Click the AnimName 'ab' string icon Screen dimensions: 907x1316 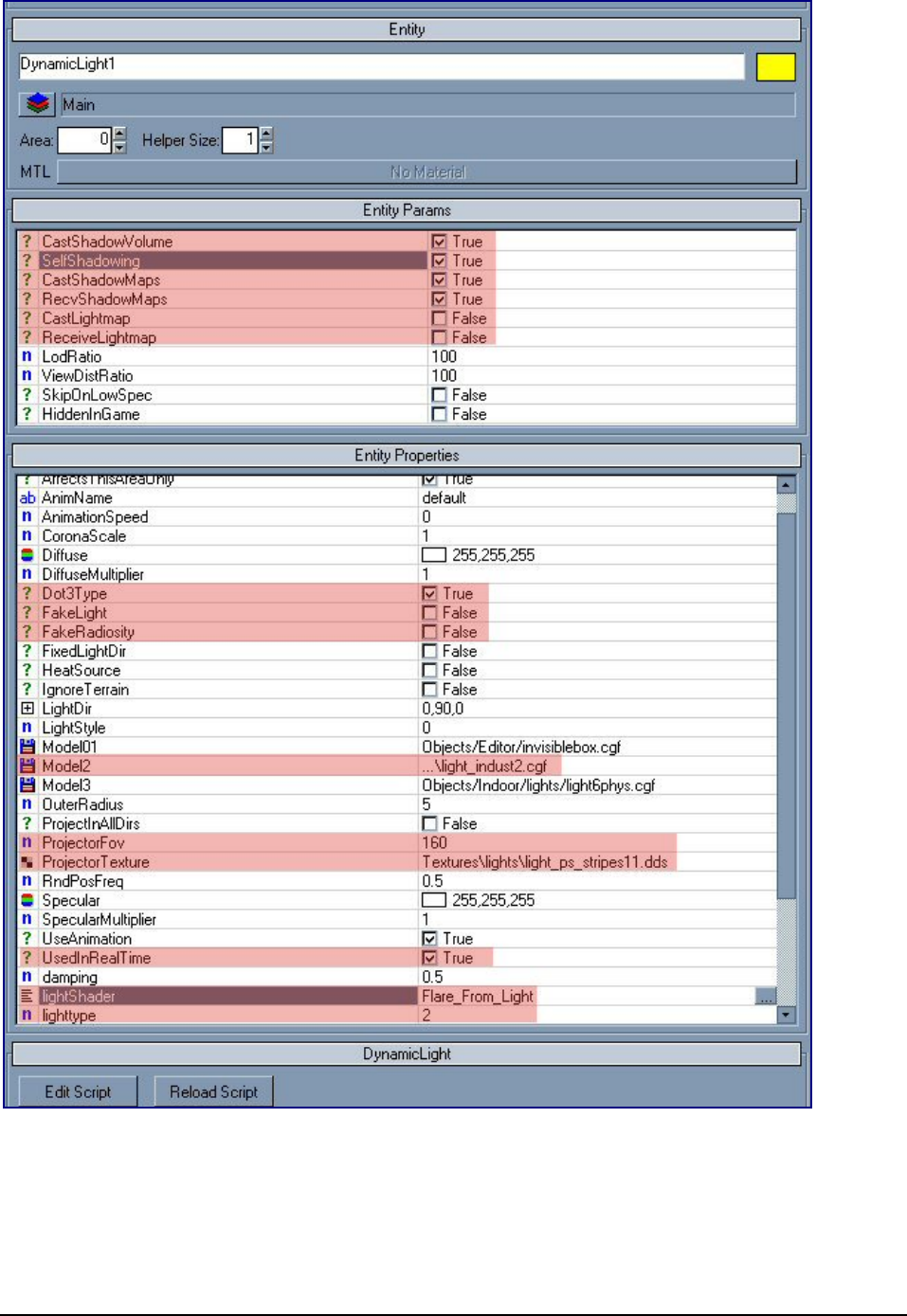(27, 498)
